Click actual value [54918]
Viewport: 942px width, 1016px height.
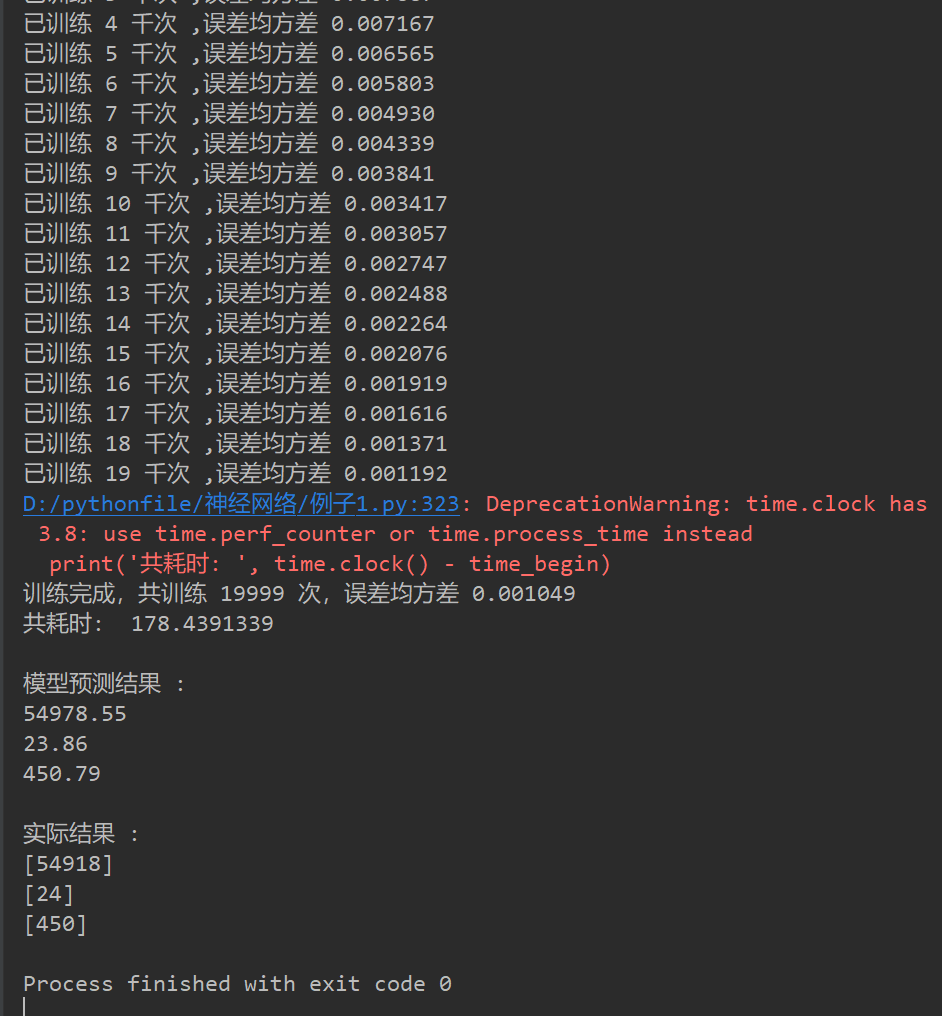click(x=68, y=864)
